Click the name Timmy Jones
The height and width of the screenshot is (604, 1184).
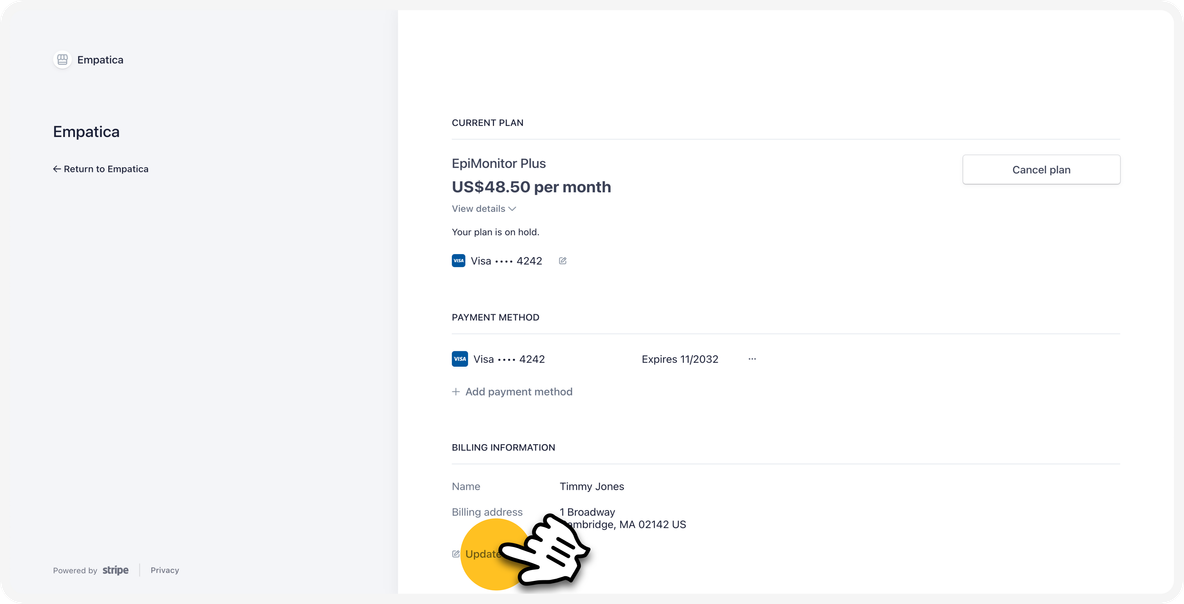[592, 486]
